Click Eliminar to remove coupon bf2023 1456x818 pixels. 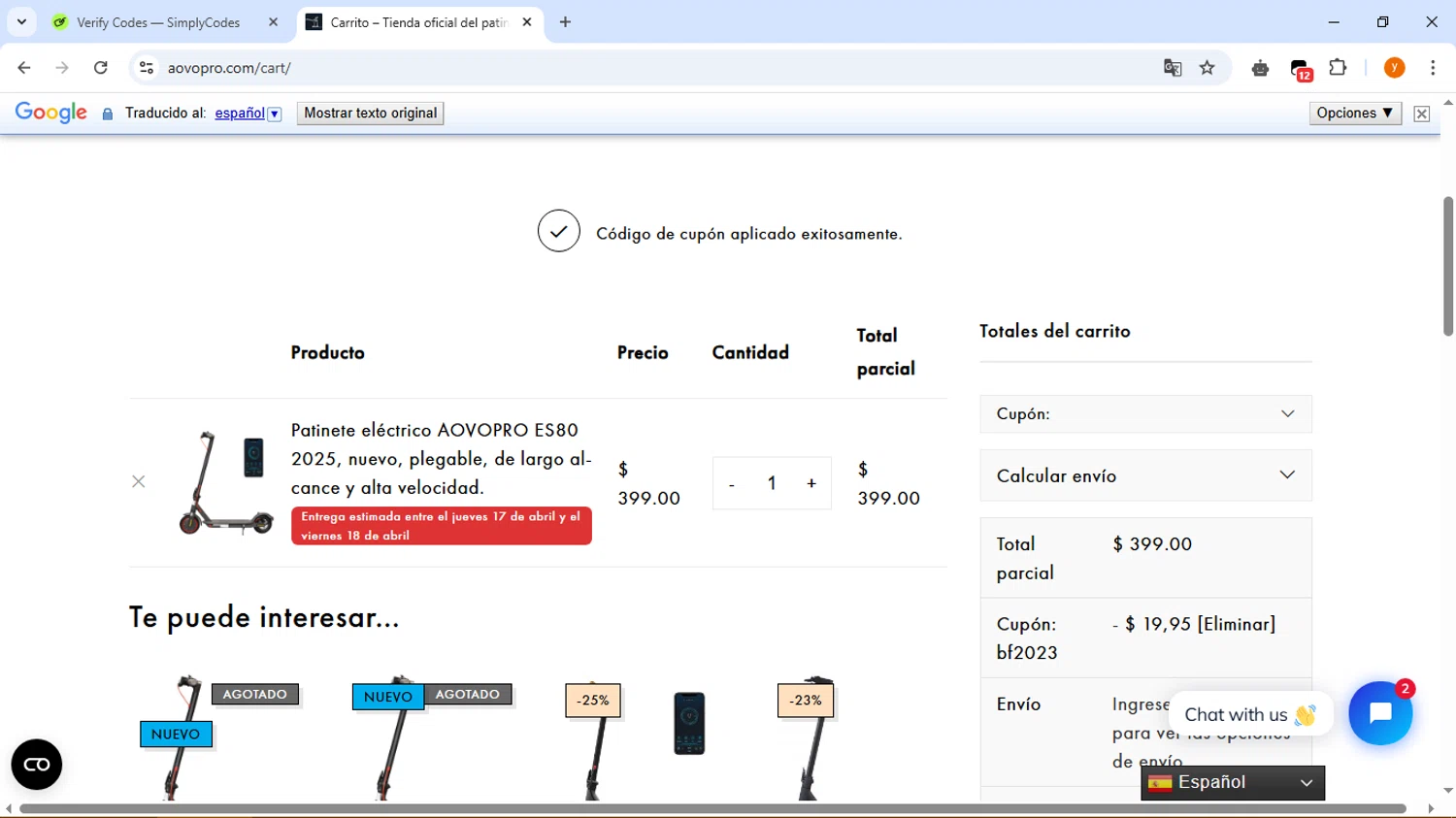1237,624
